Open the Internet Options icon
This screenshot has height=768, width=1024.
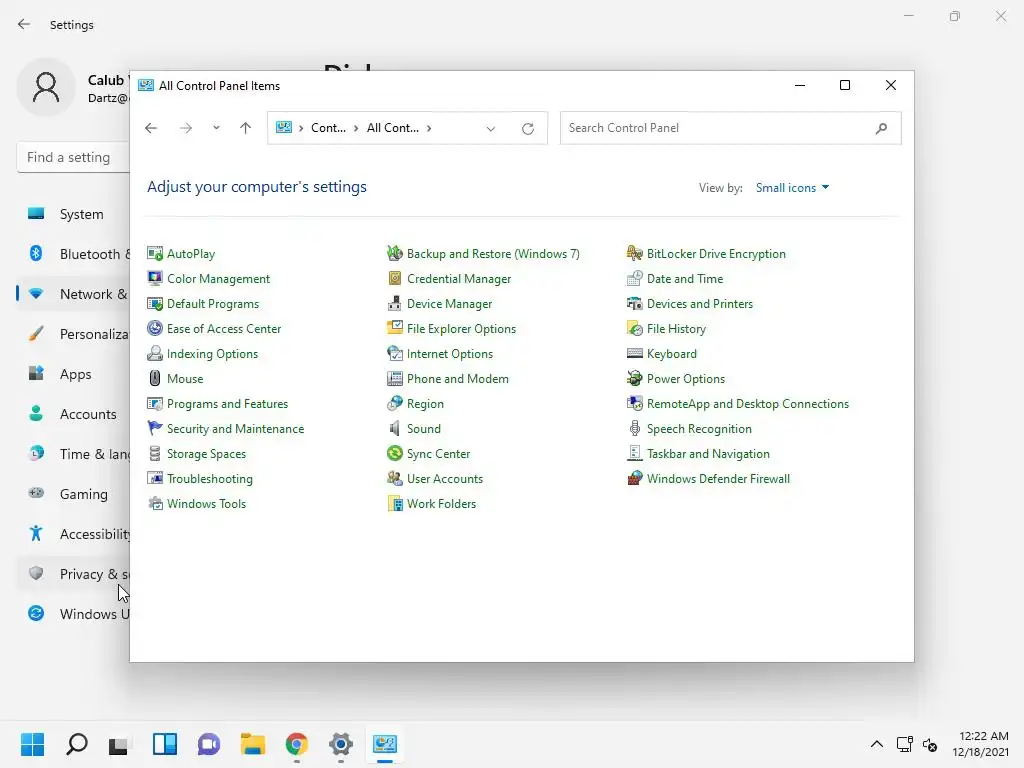394,353
